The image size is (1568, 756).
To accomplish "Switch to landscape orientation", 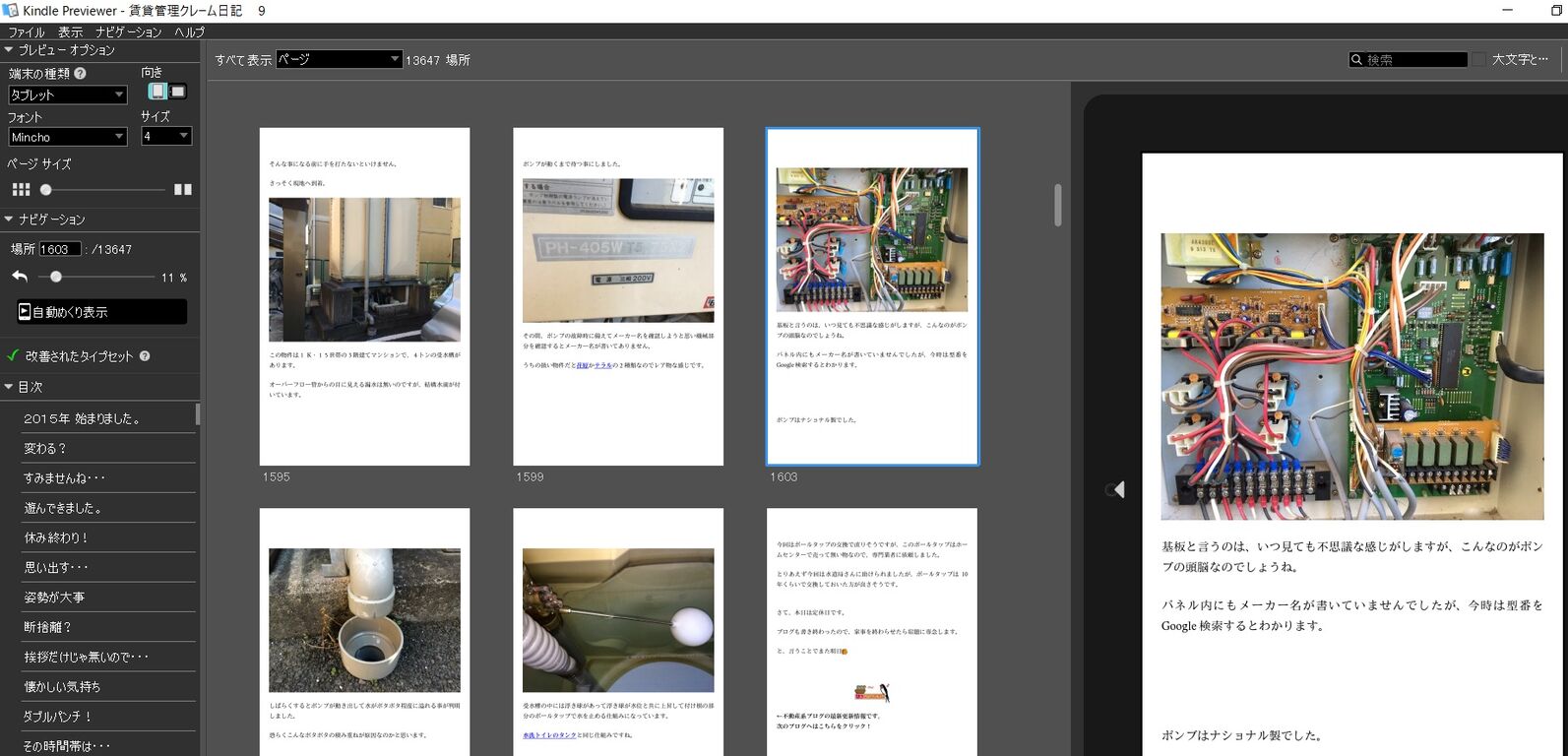I will [177, 92].
